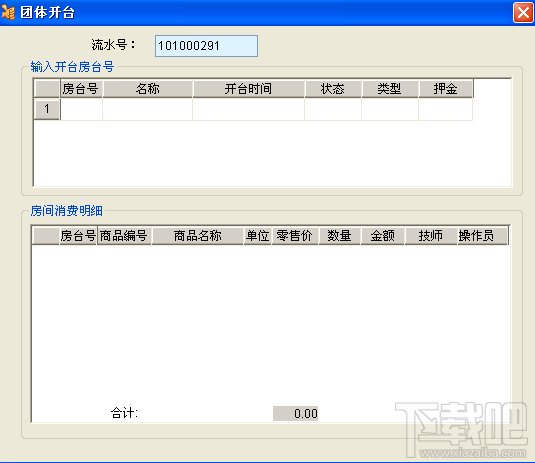Click the 状态 cell in row 1

(x=333, y=109)
